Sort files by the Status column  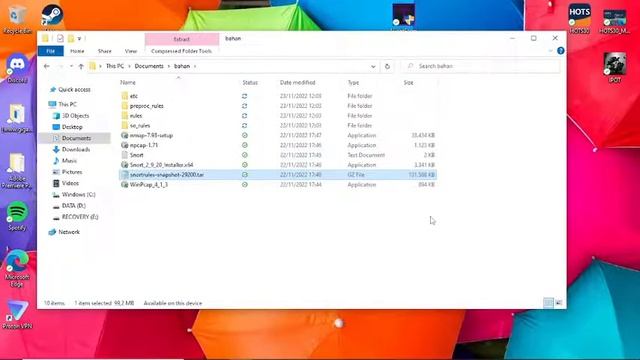(250, 82)
